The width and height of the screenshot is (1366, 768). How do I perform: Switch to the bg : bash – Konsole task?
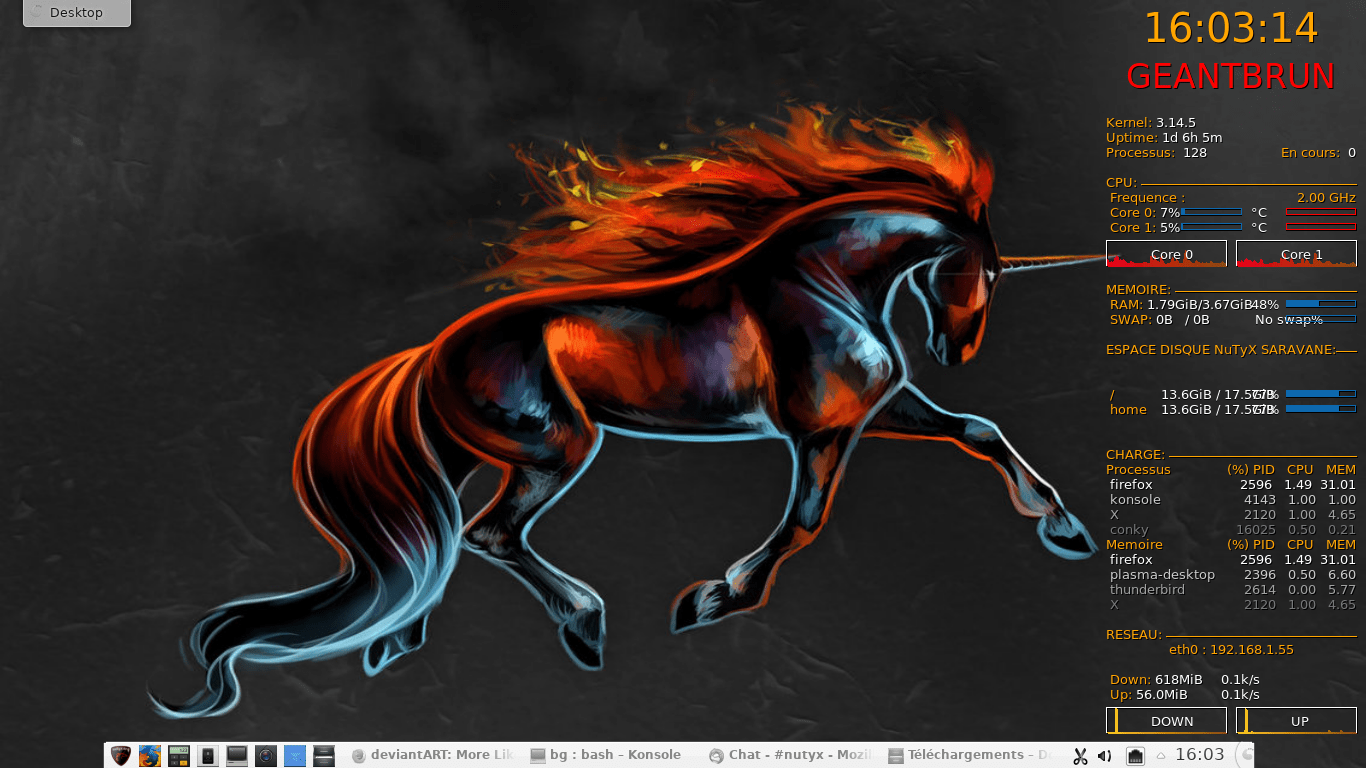[x=612, y=755]
